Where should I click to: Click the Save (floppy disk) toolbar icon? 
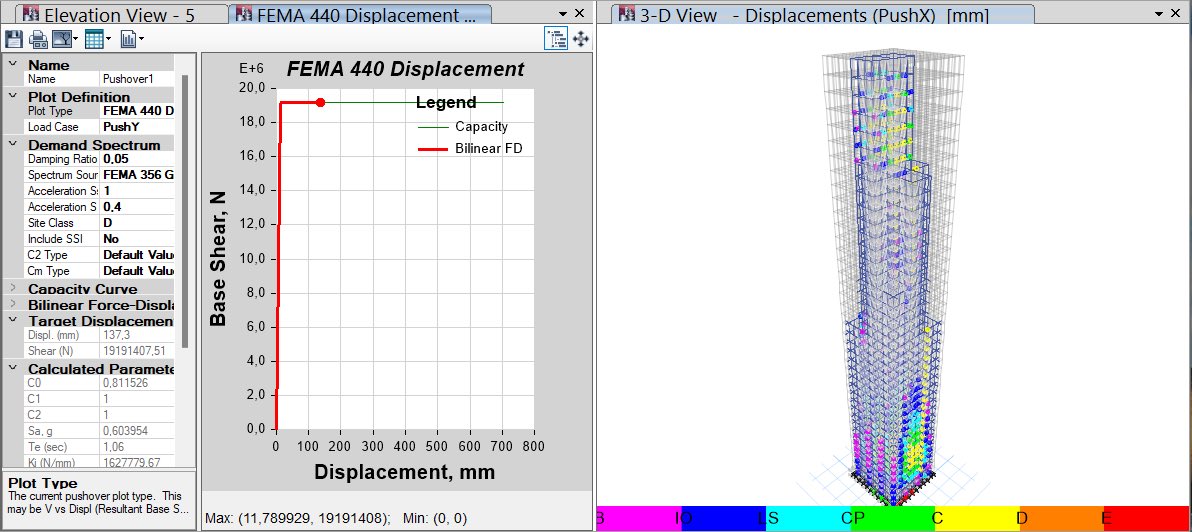pyautogui.click(x=14, y=39)
